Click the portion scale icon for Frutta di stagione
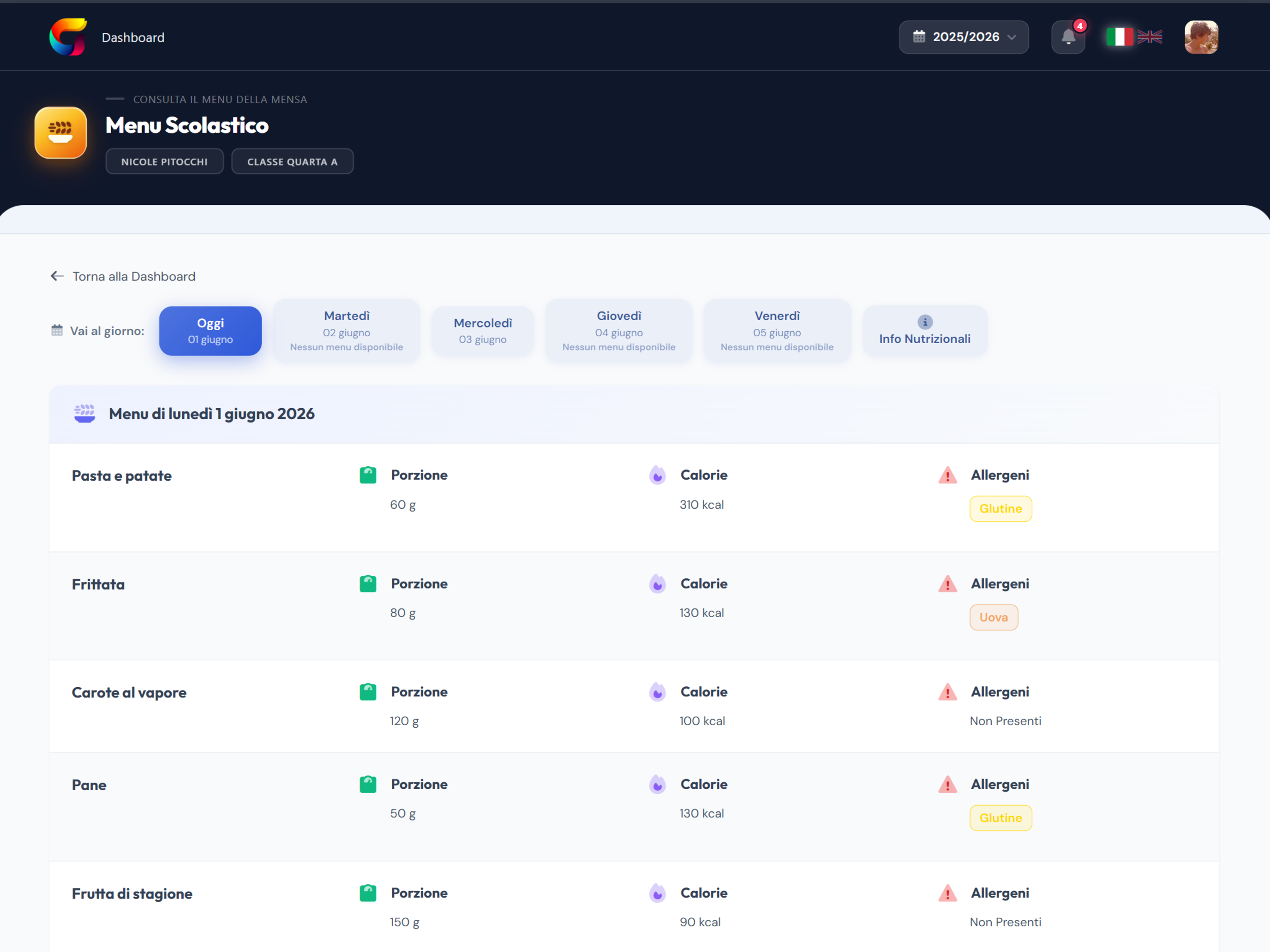The width and height of the screenshot is (1270, 952). pyautogui.click(x=368, y=893)
